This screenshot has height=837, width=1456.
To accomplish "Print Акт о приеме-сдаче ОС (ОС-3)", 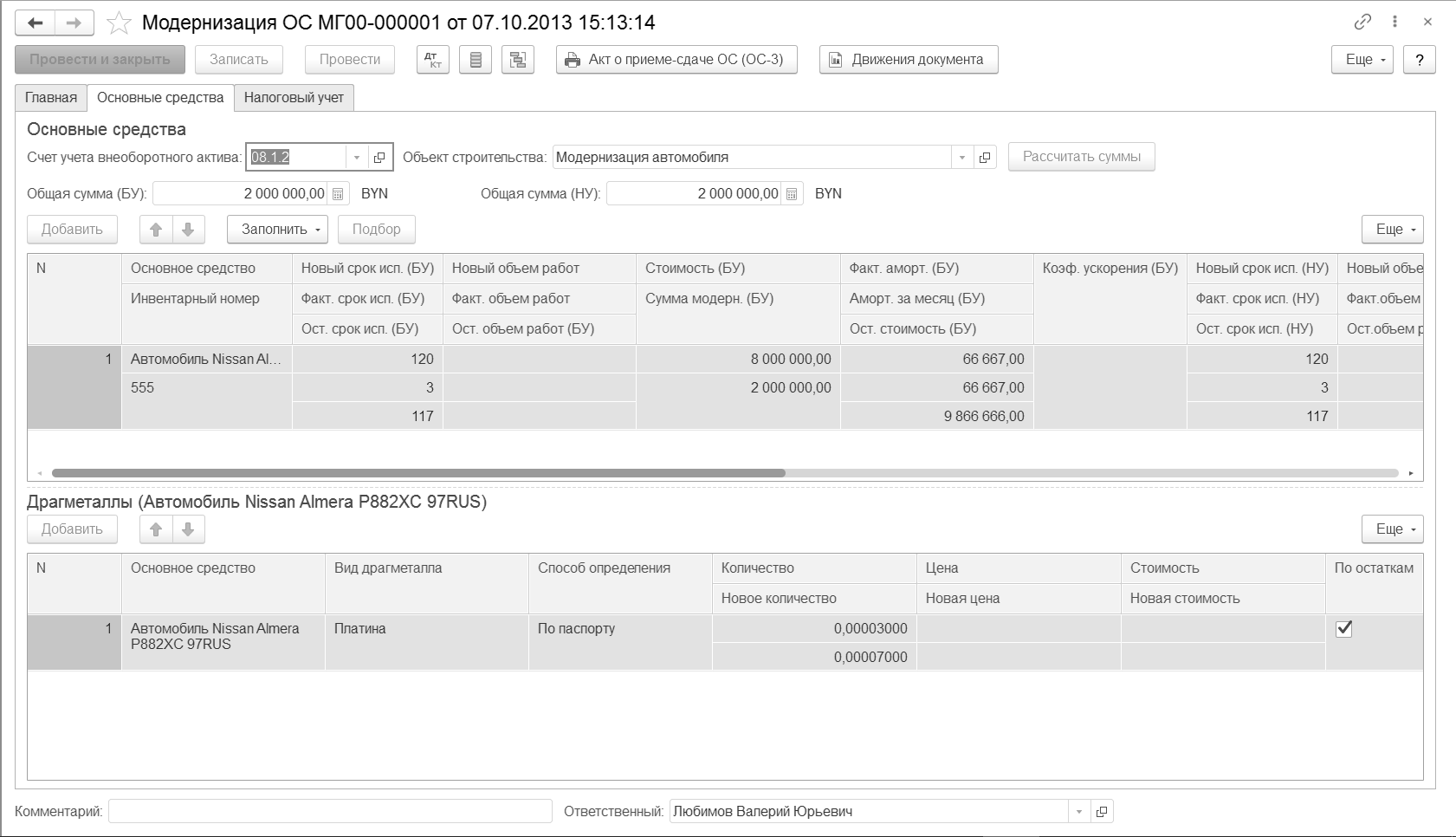I will point(676,60).
